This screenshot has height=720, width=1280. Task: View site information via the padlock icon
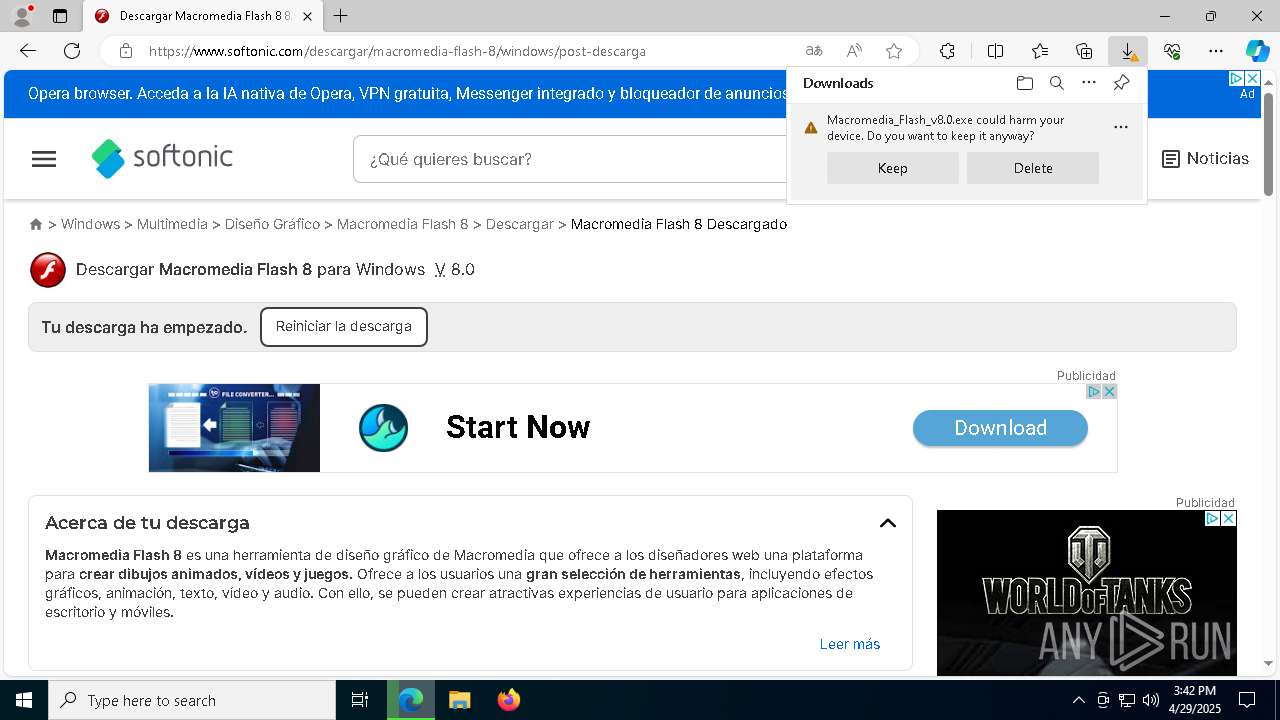pos(125,51)
